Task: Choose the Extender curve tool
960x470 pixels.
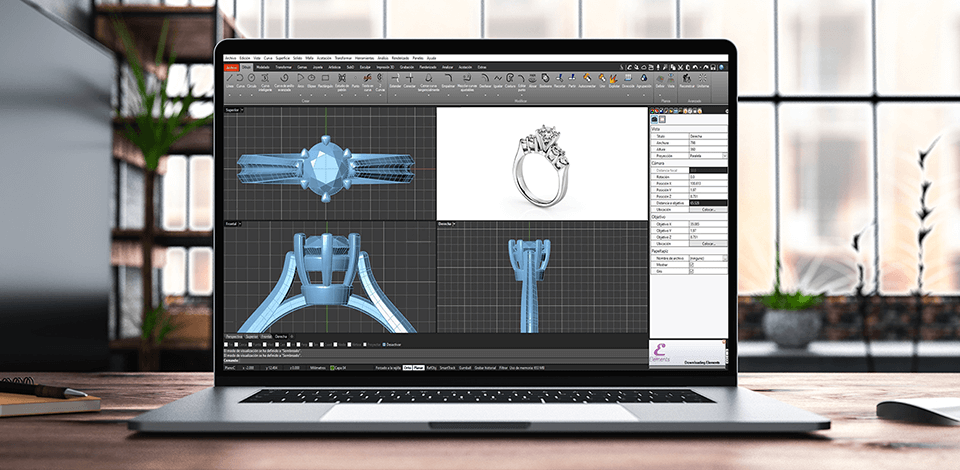Action: coord(394,78)
